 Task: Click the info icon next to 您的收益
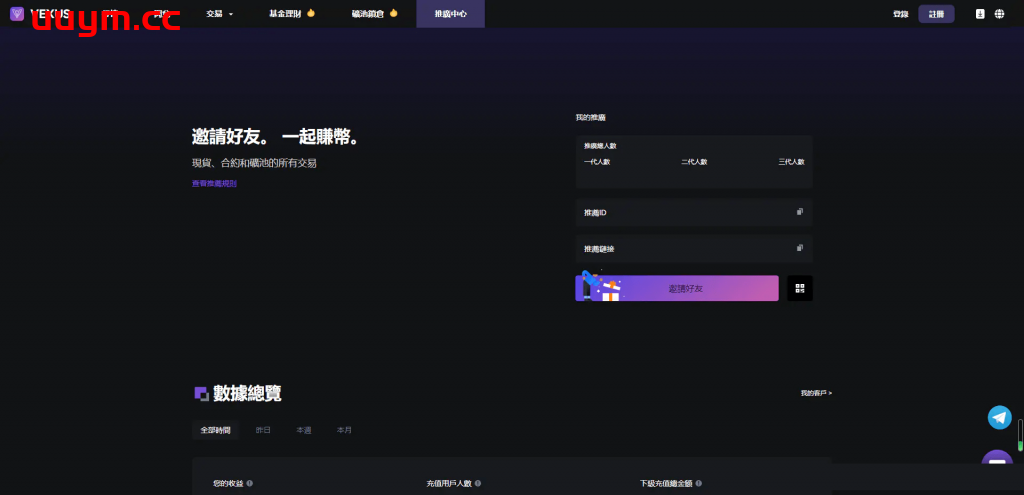point(249,483)
